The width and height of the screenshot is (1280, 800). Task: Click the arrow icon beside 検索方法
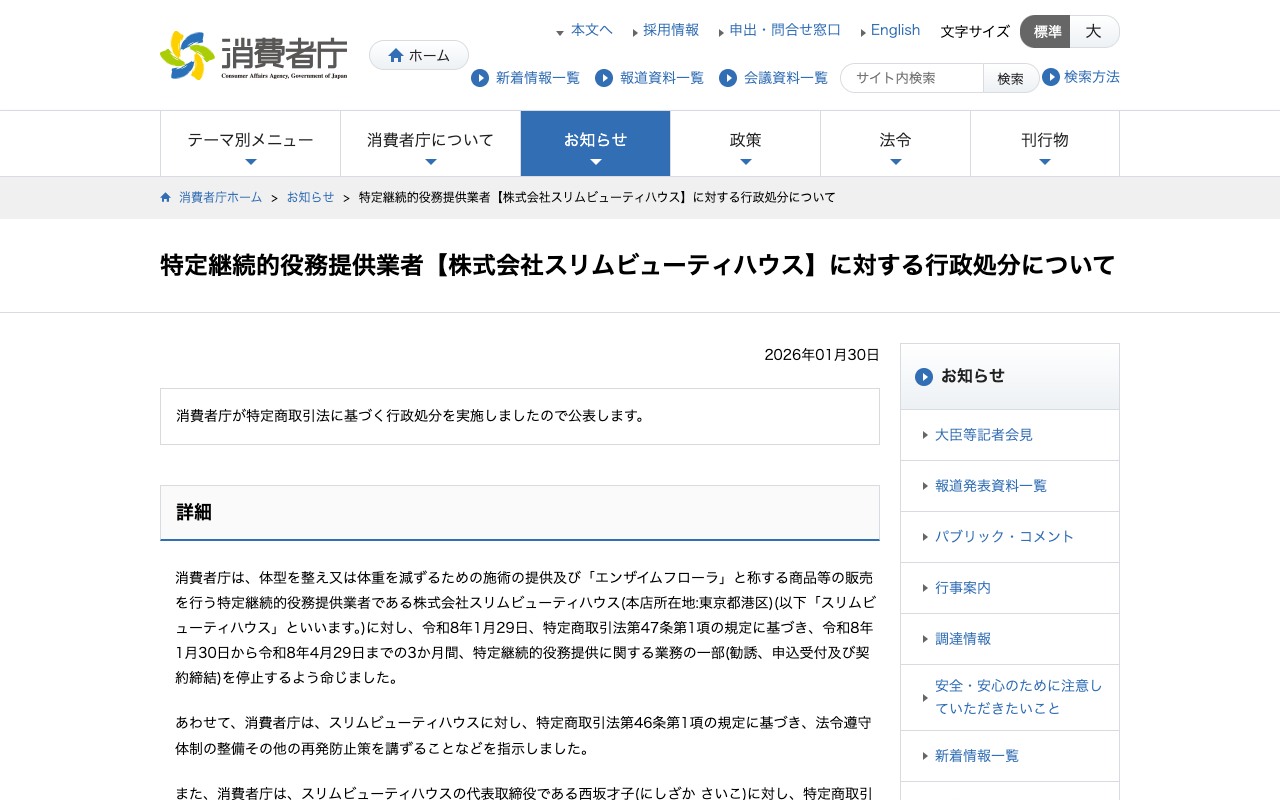click(1051, 77)
